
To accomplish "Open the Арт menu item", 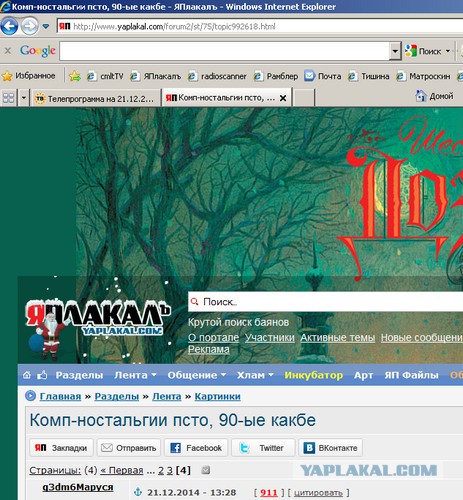I will click(363, 375).
